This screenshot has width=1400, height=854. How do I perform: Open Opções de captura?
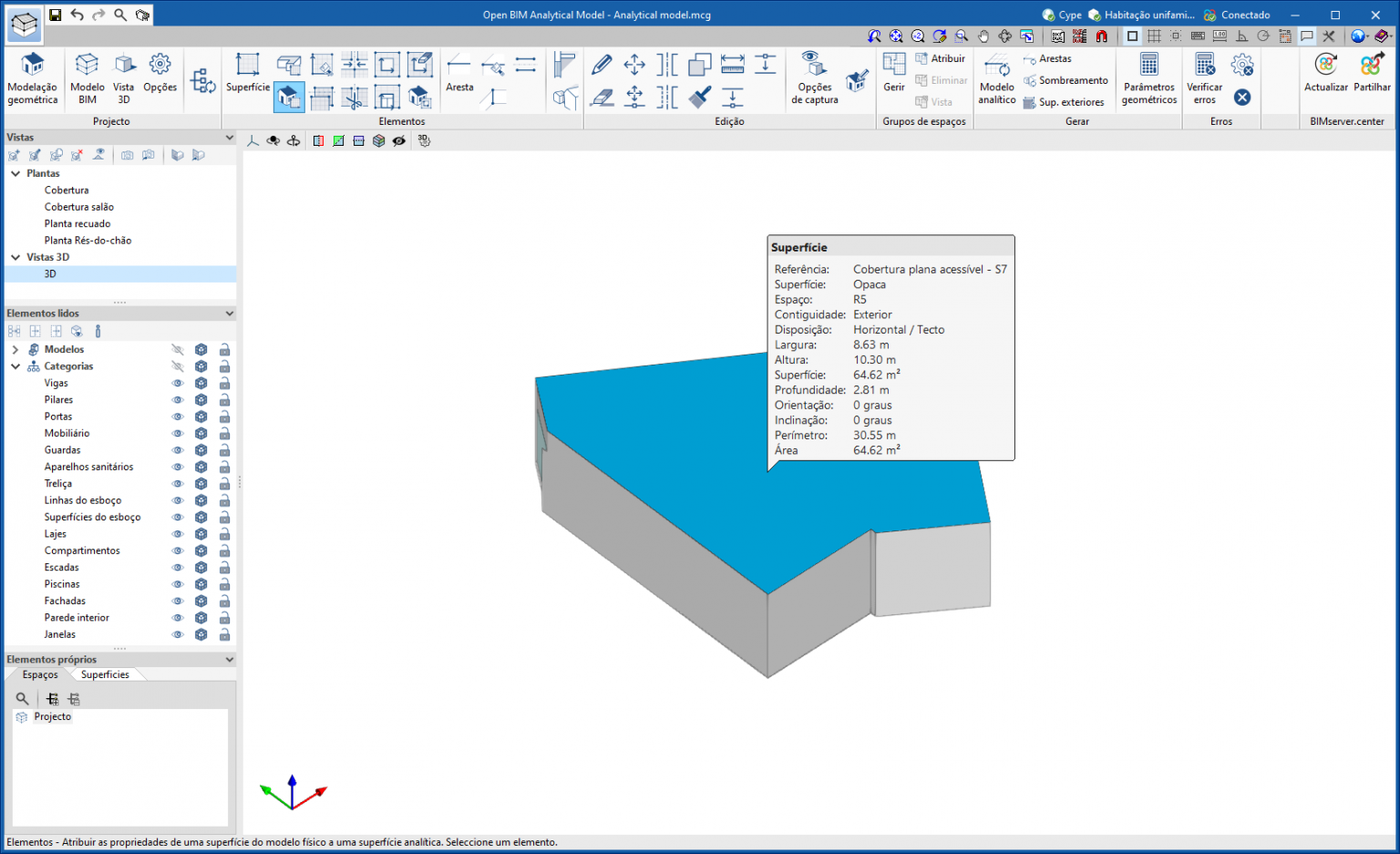point(812,79)
